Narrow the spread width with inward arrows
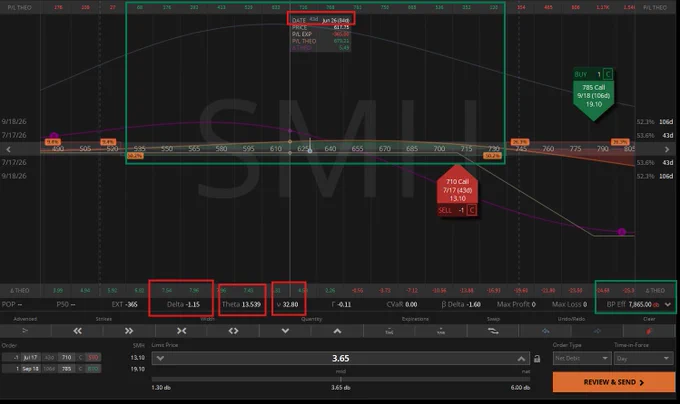 [x=181, y=331]
